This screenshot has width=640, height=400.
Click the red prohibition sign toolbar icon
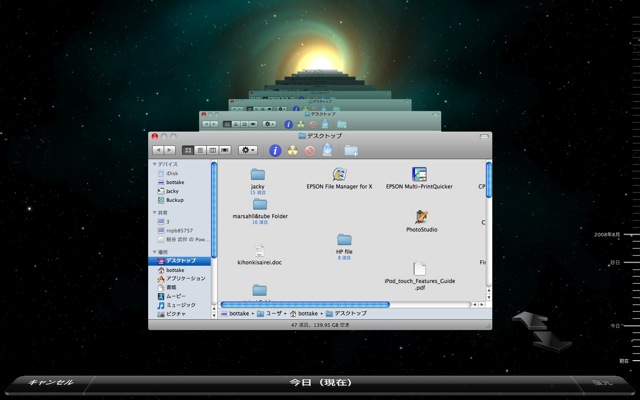310,151
